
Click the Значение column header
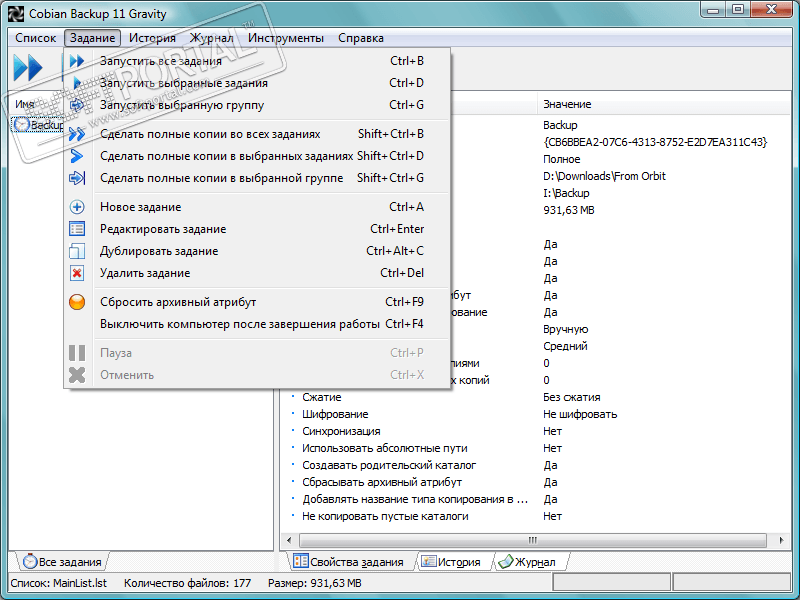coord(663,104)
